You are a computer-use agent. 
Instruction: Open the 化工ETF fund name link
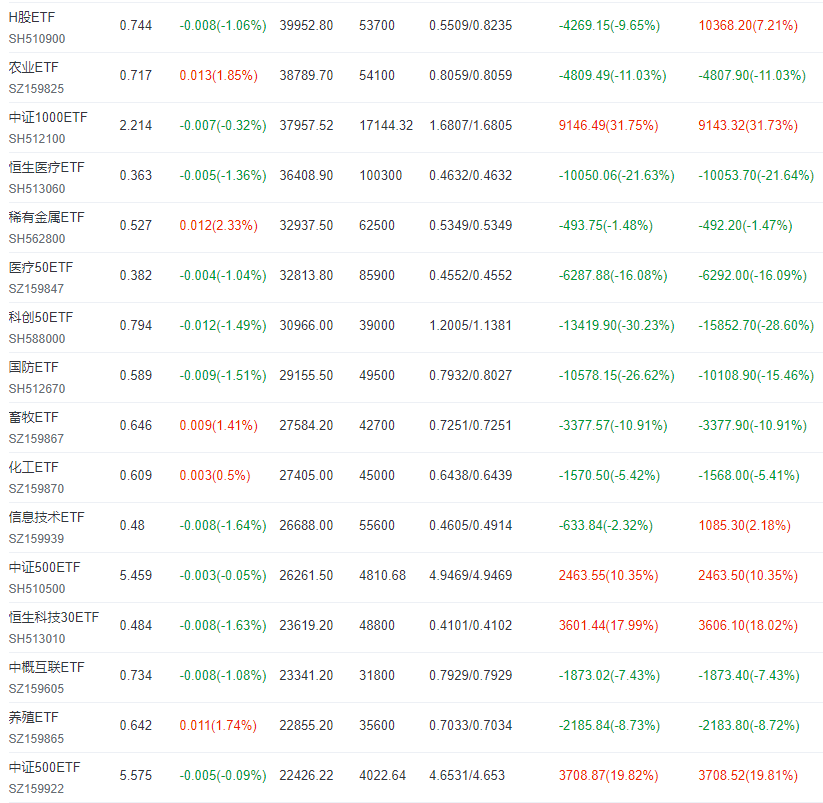pos(34,467)
